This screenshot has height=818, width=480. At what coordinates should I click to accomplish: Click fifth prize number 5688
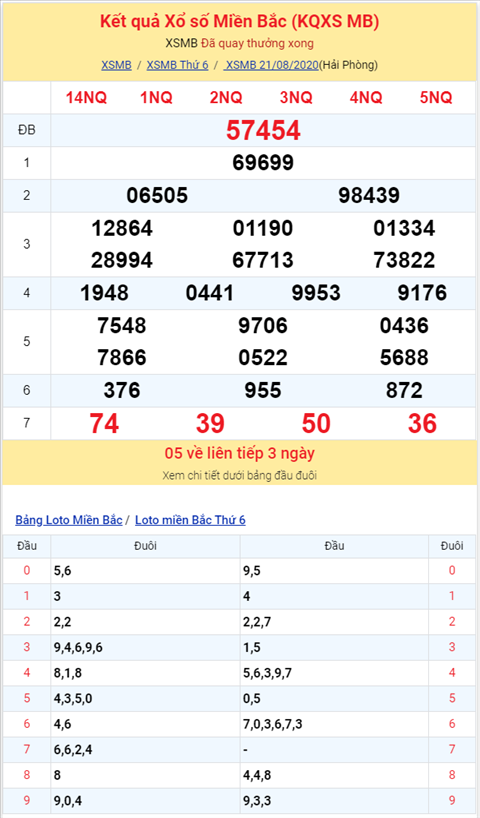(x=404, y=358)
